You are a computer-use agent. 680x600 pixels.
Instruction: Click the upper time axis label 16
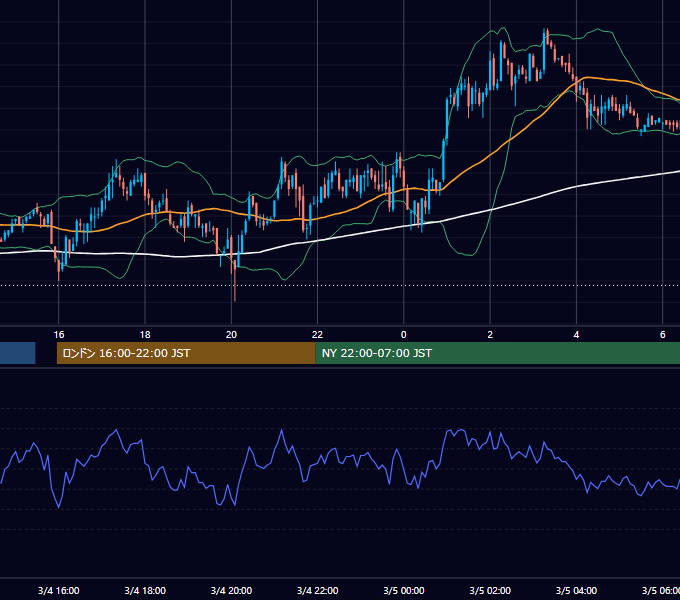pyautogui.click(x=59, y=335)
